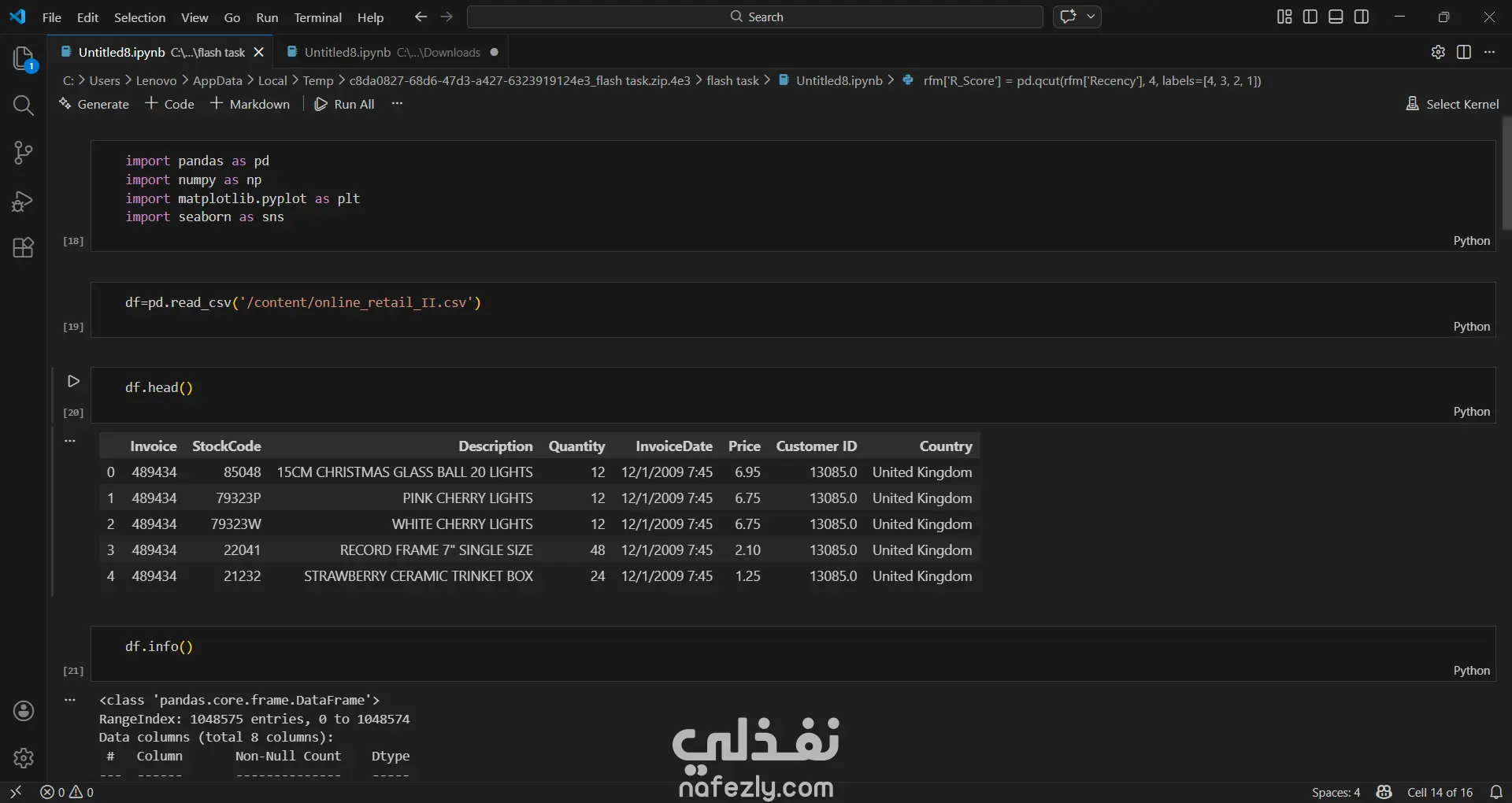Open output actions for df.head() output

(x=70, y=441)
